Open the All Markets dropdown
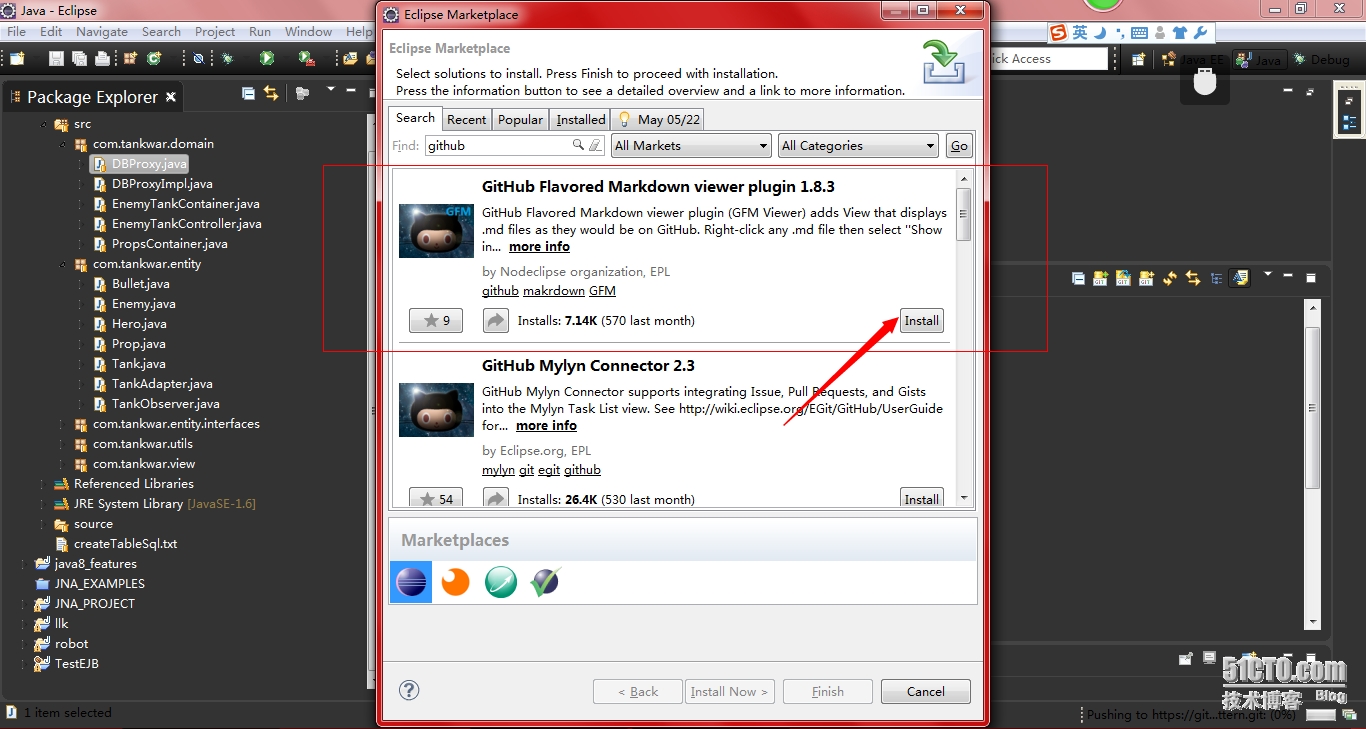Screen dimensions: 1366x729 (x=691, y=145)
